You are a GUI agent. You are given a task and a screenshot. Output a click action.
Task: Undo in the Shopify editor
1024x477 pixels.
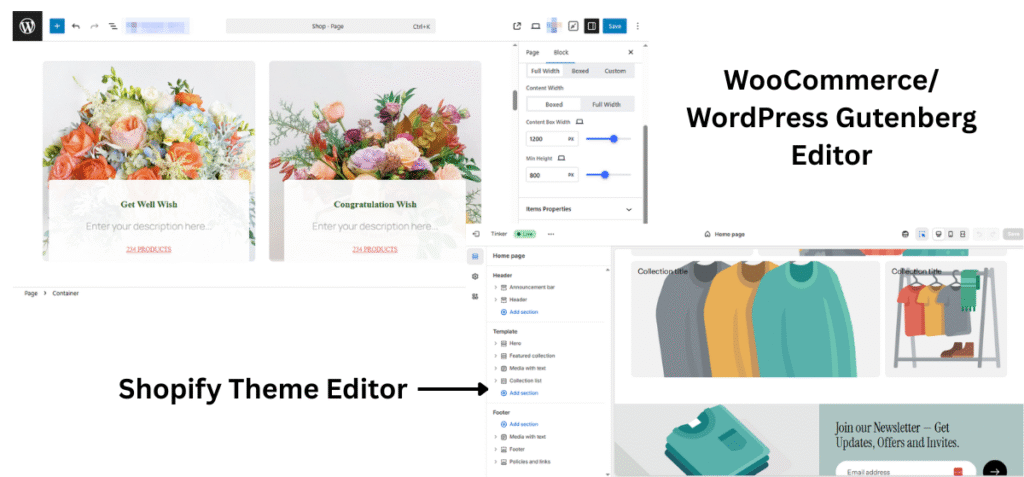979,234
